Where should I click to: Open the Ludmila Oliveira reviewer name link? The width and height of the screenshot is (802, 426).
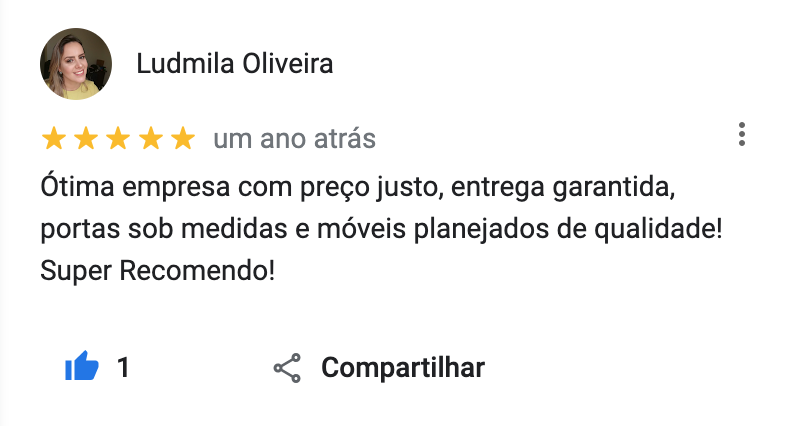coord(235,64)
